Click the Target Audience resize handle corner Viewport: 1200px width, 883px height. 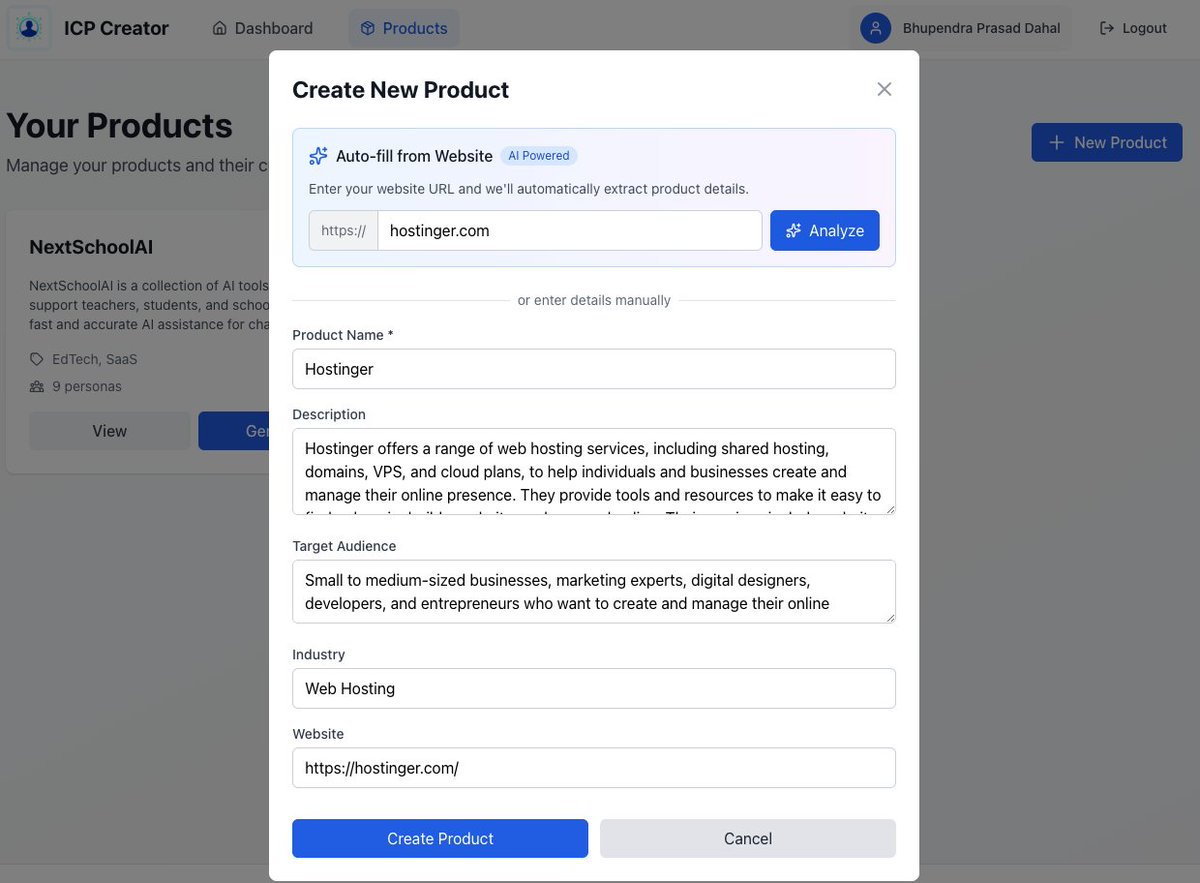[x=889, y=616]
